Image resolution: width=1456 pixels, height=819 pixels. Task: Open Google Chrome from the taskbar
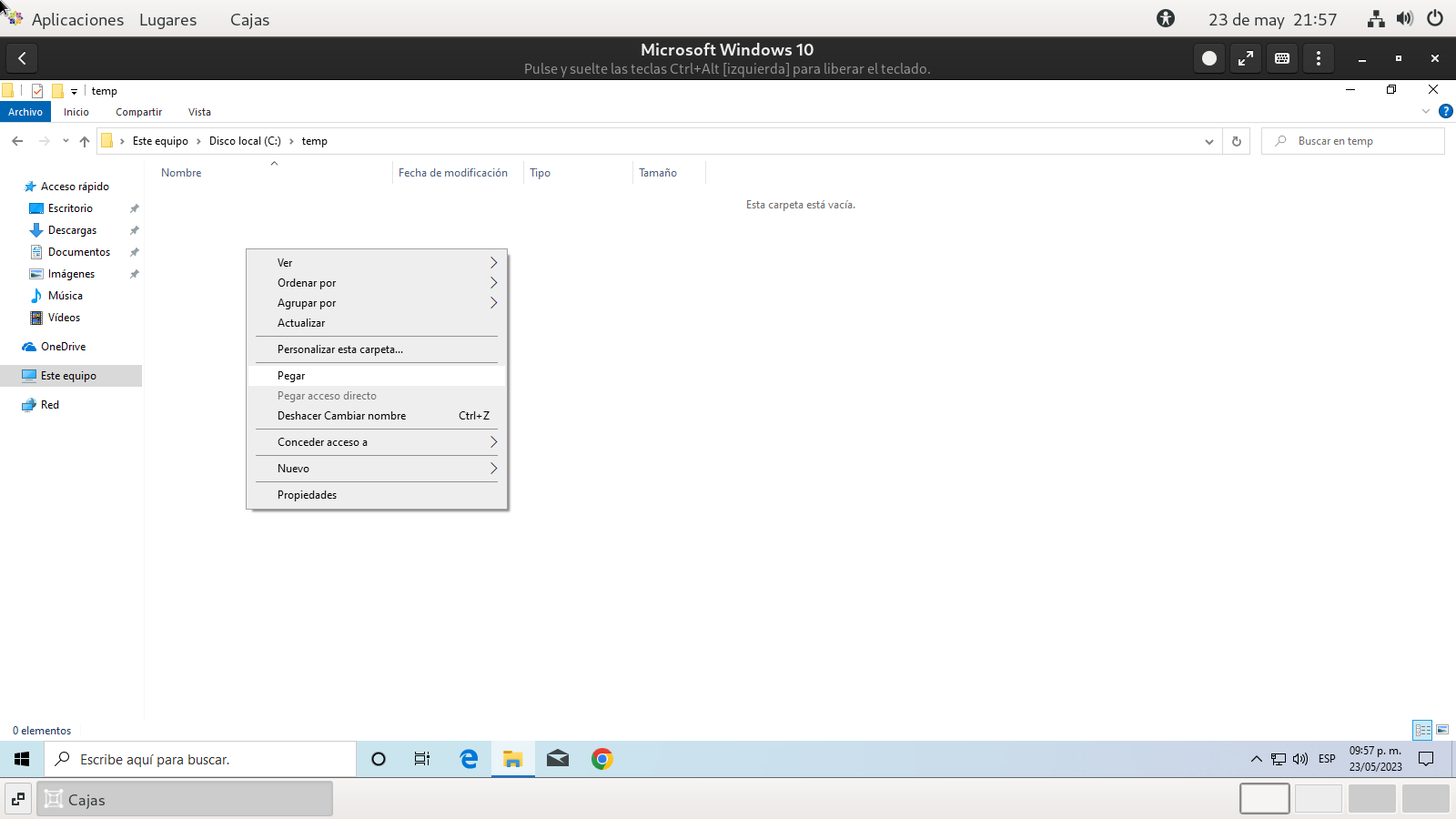coord(602,759)
